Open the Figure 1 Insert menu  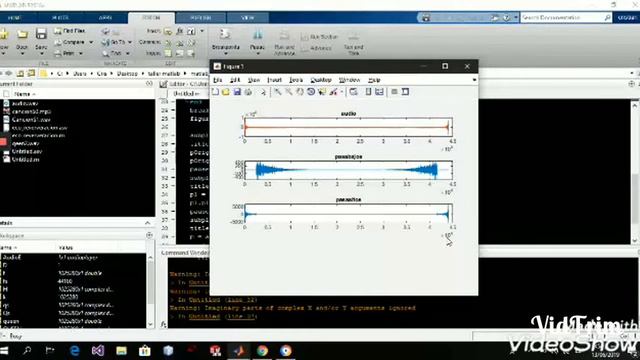(x=274, y=80)
